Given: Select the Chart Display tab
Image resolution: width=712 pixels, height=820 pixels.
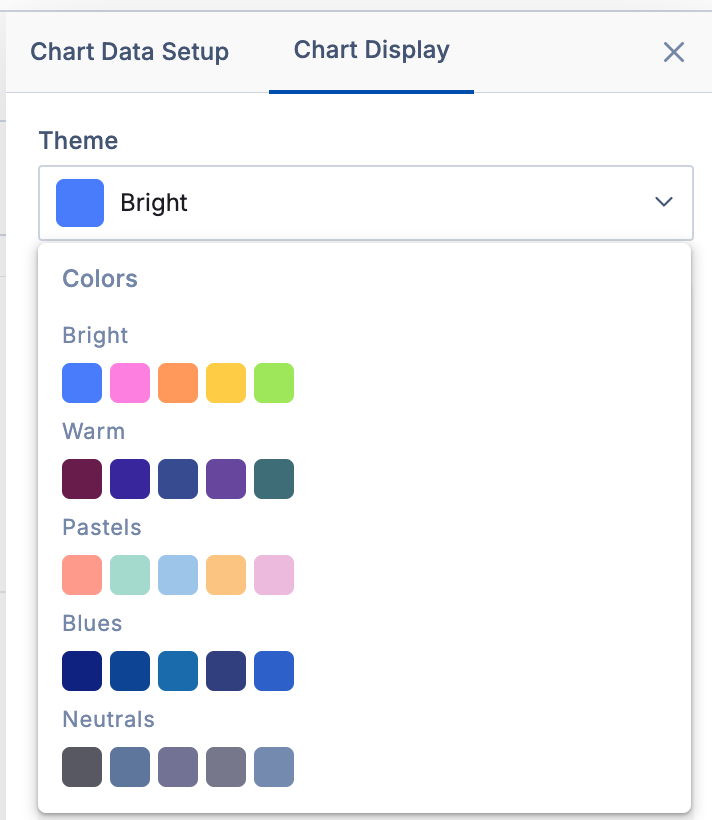Looking at the screenshot, I should [x=371, y=50].
